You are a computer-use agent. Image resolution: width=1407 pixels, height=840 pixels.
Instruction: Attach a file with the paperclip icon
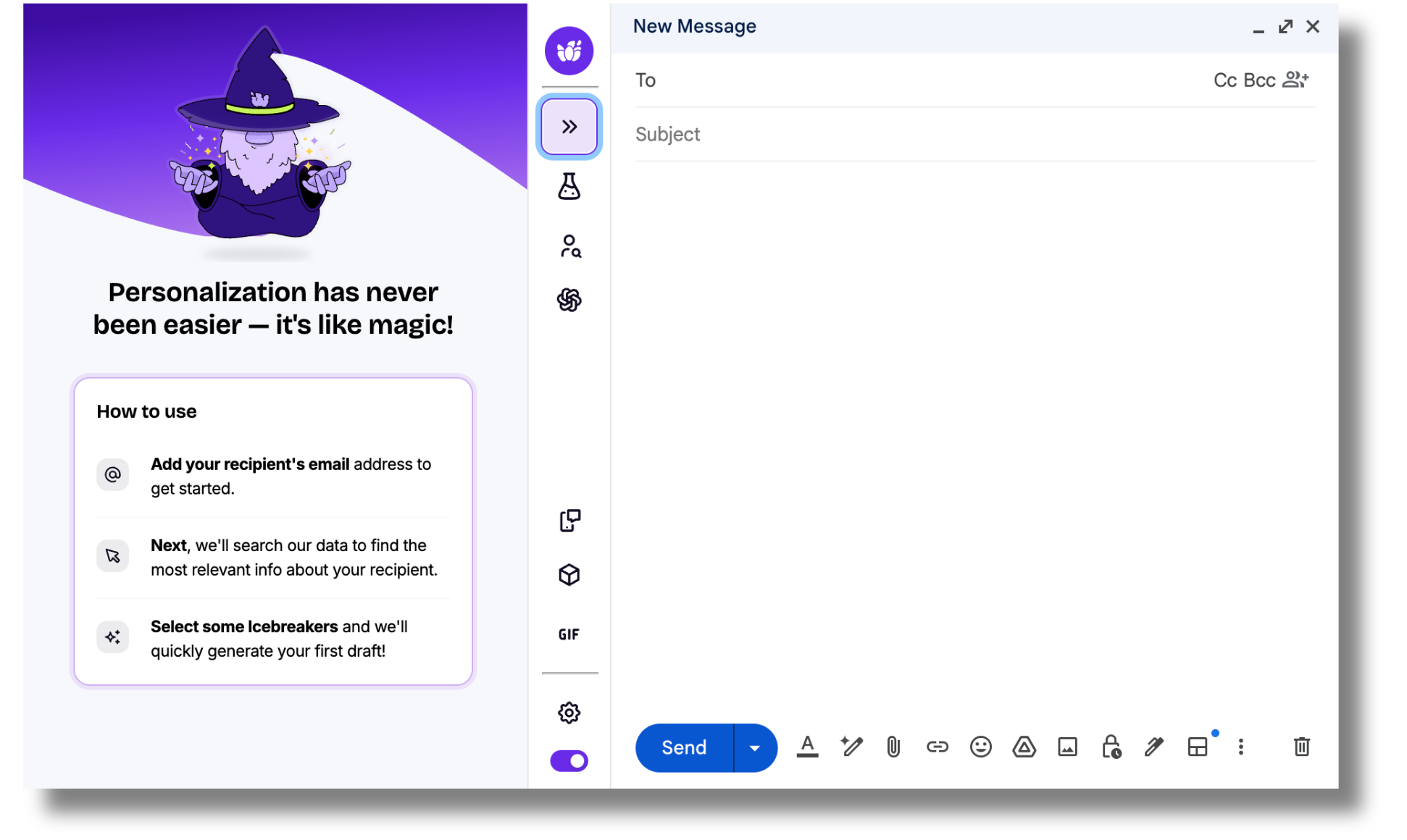893,747
